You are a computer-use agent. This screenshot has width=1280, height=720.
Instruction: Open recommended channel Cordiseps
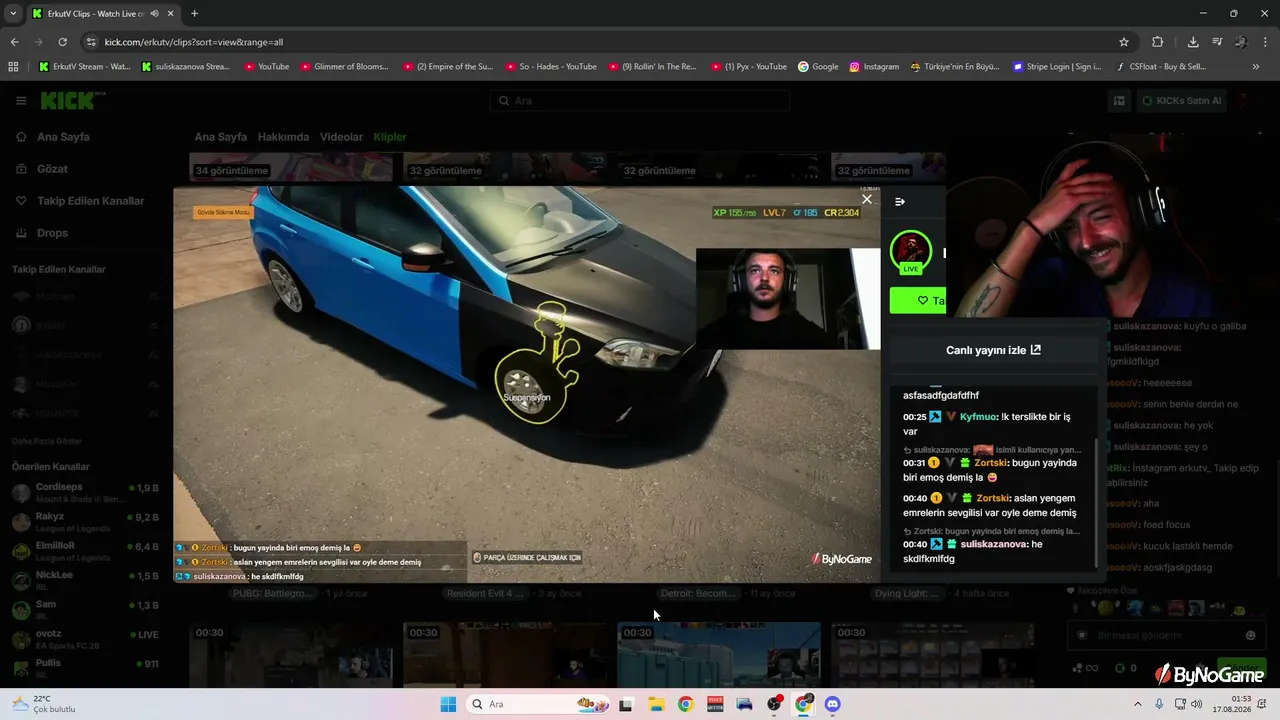(x=85, y=492)
